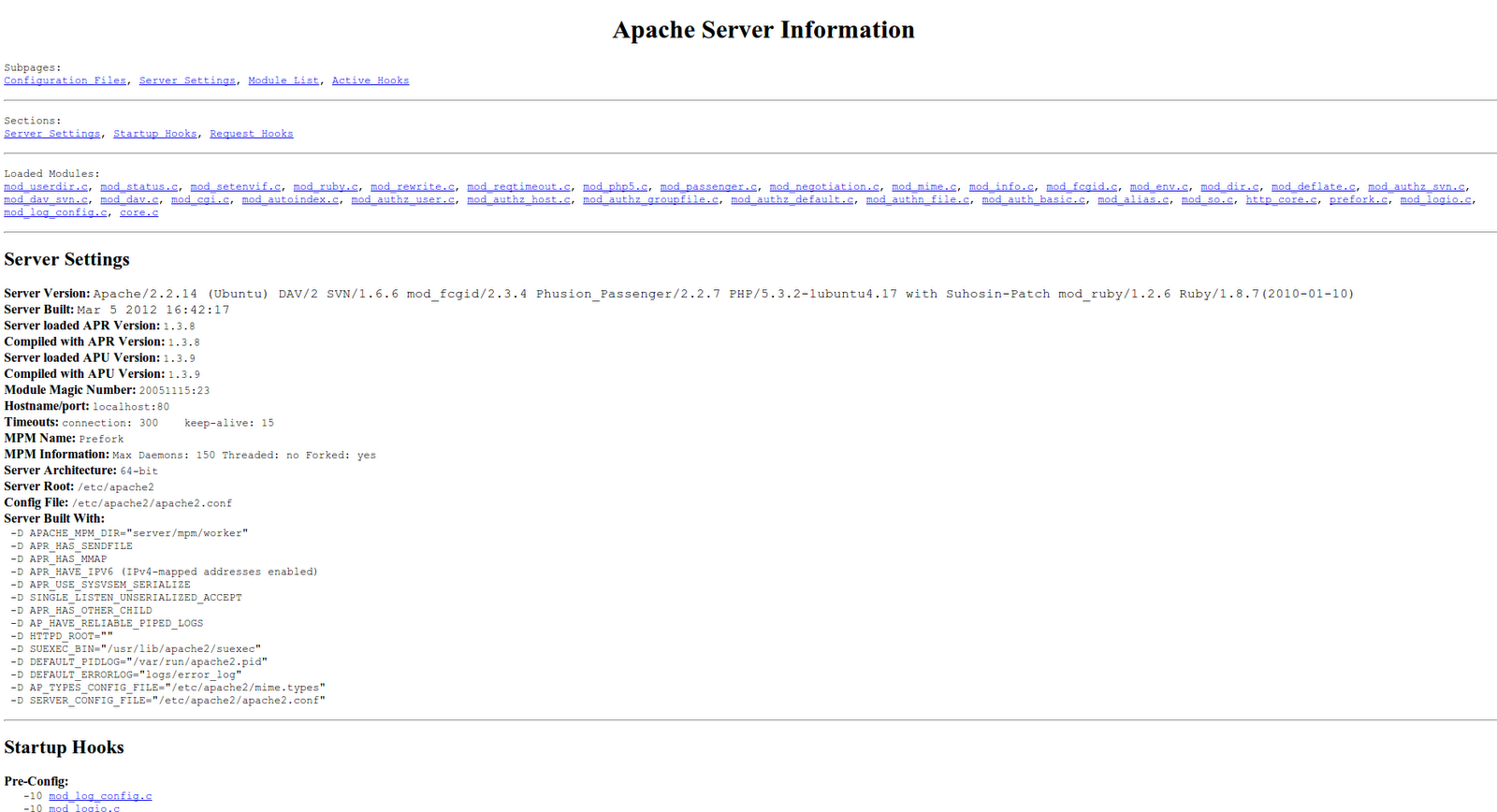Open the mod_dir.c module link
The height and width of the screenshot is (812, 1497).
(1229, 187)
